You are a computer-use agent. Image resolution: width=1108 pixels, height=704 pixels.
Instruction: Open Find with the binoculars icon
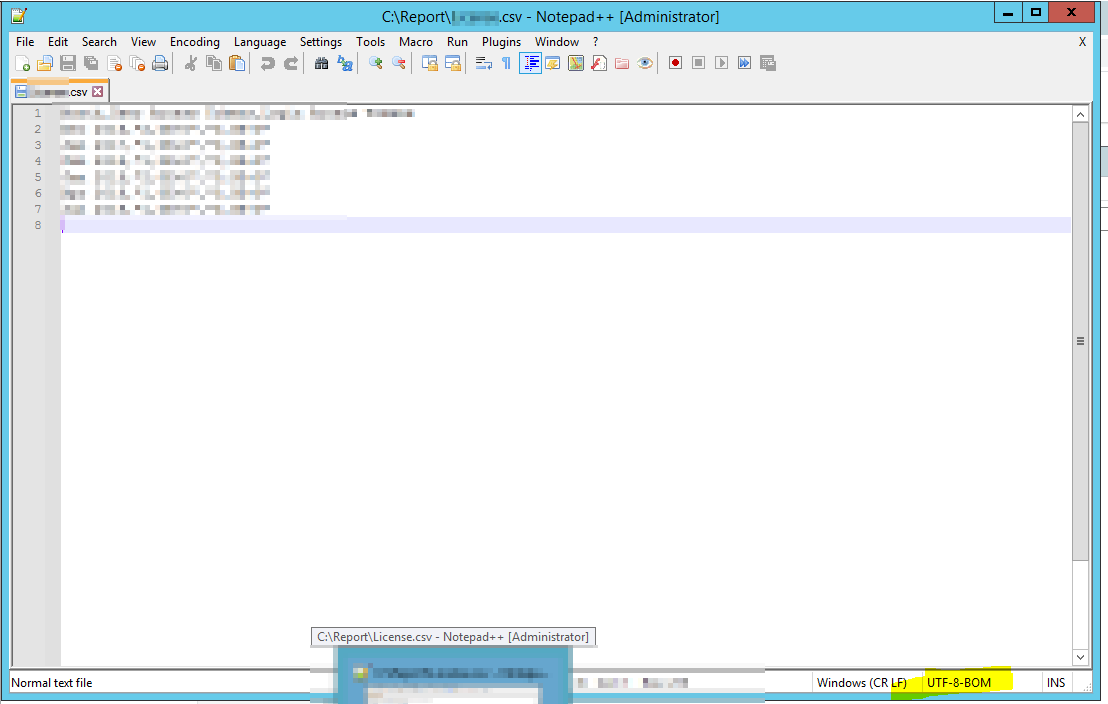coord(321,64)
